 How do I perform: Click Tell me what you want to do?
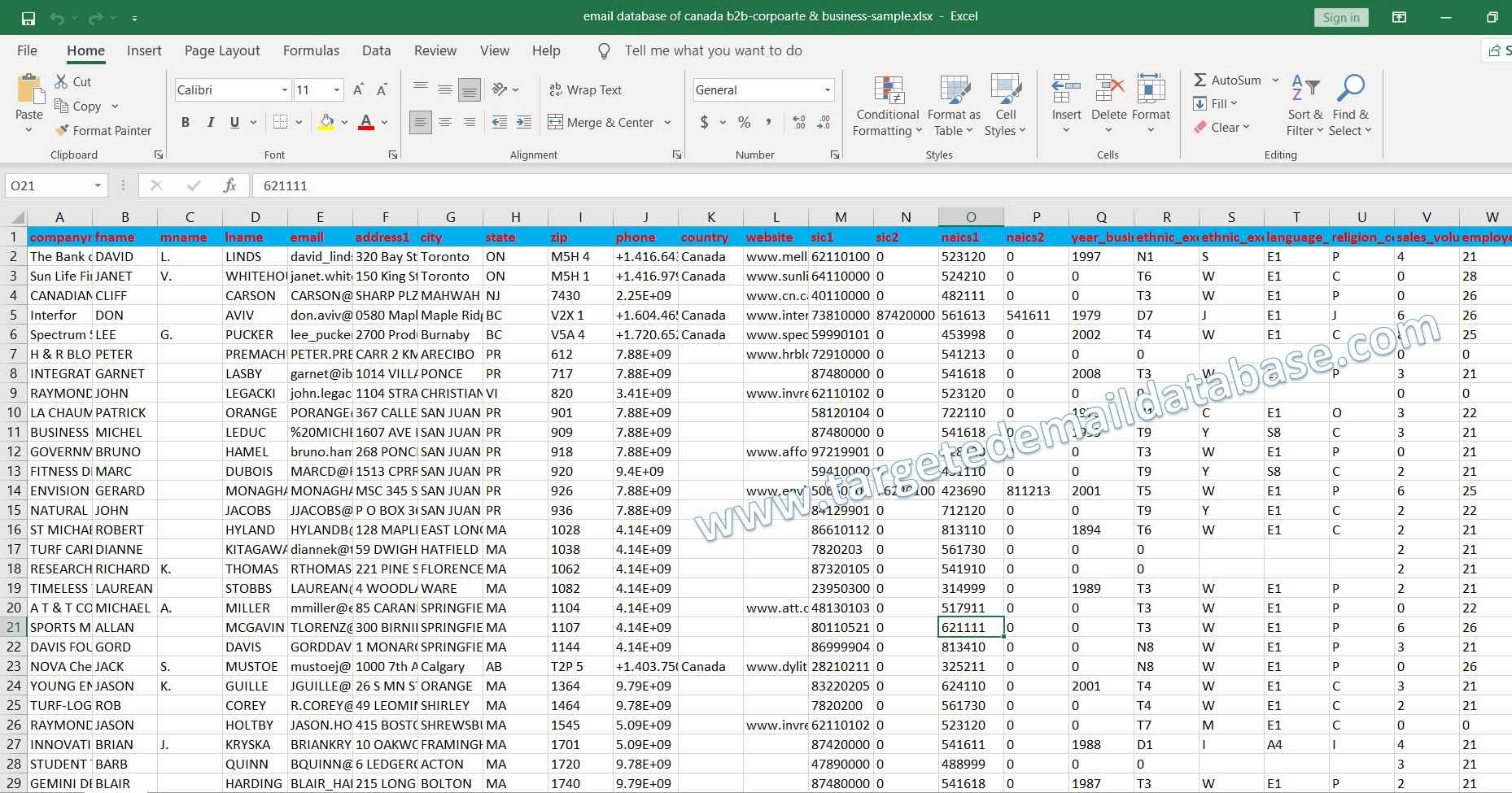[713, 50]
